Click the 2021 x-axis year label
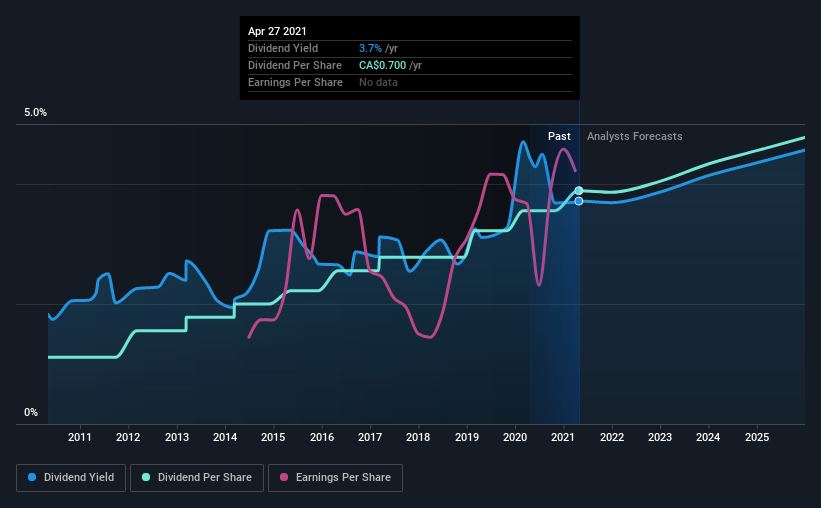 (563, 437)
